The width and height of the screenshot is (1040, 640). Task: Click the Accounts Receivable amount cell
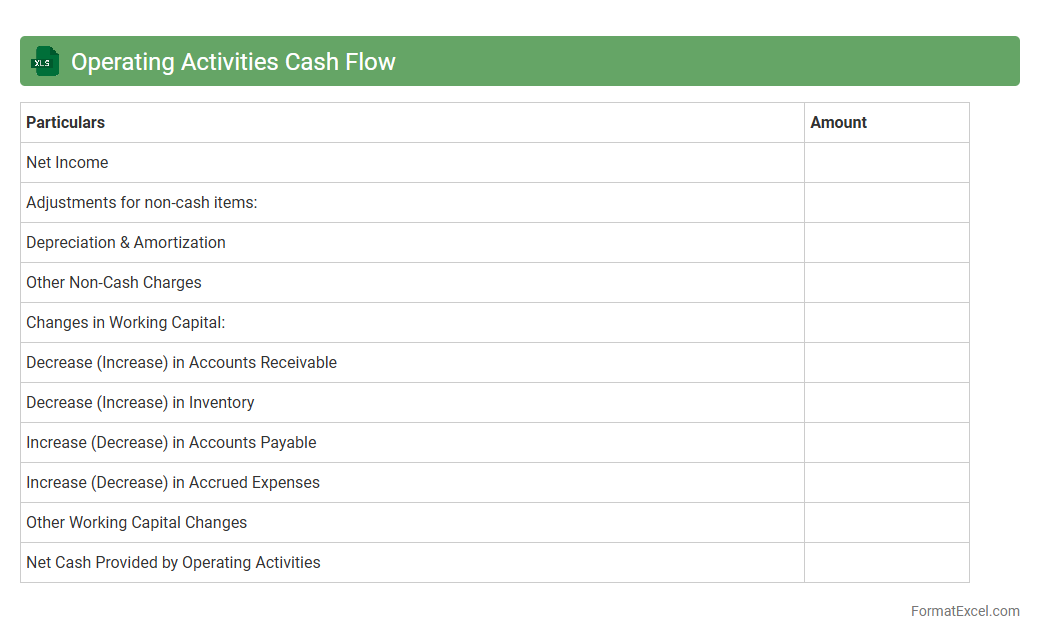pos(886,363)
